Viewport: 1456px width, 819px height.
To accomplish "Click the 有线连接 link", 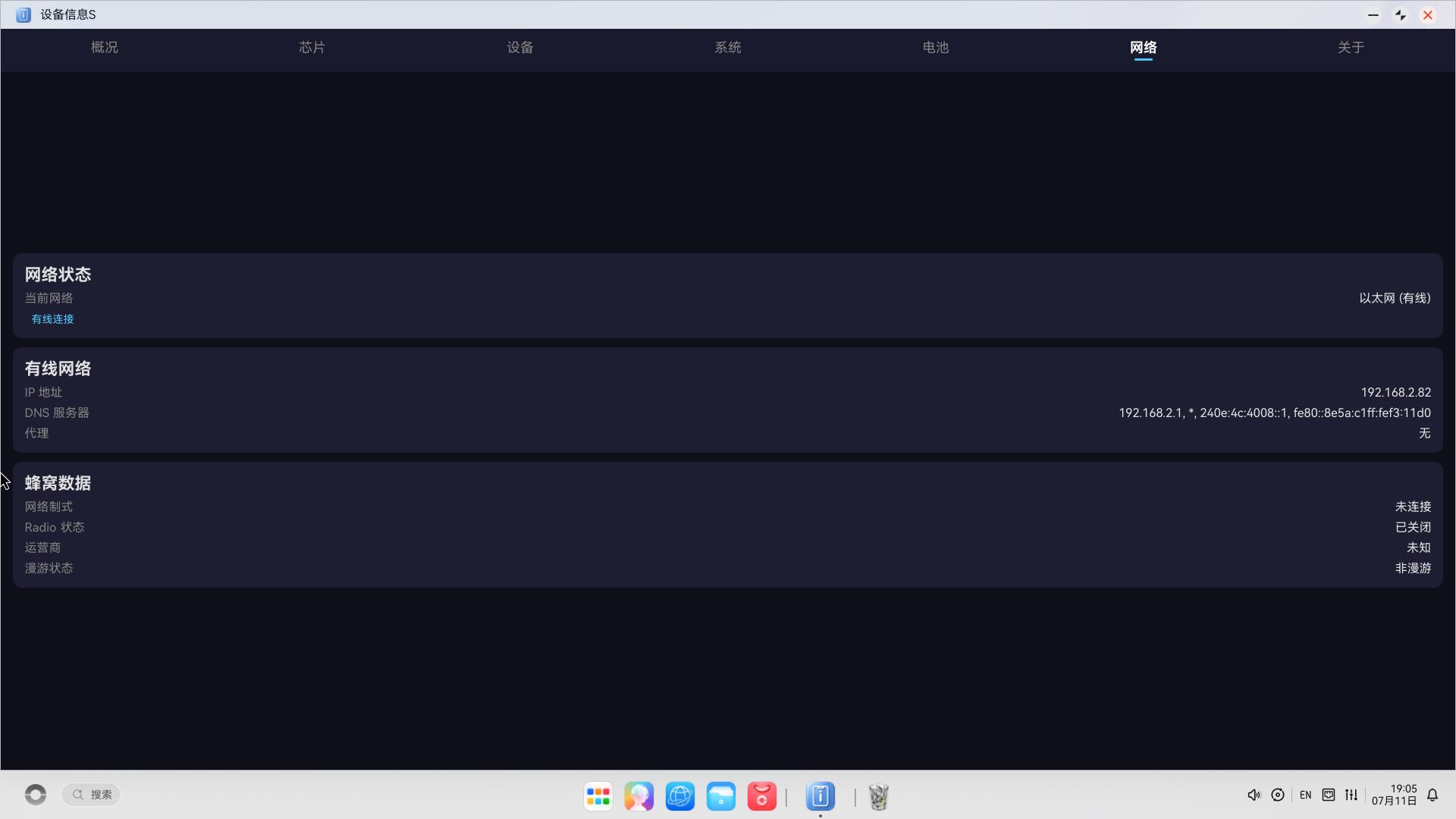I will click(52, 319).
